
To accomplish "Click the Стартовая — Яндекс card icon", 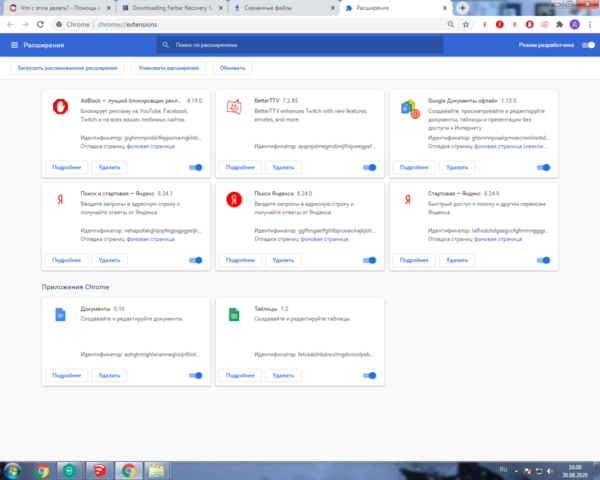I will (408, 199).
